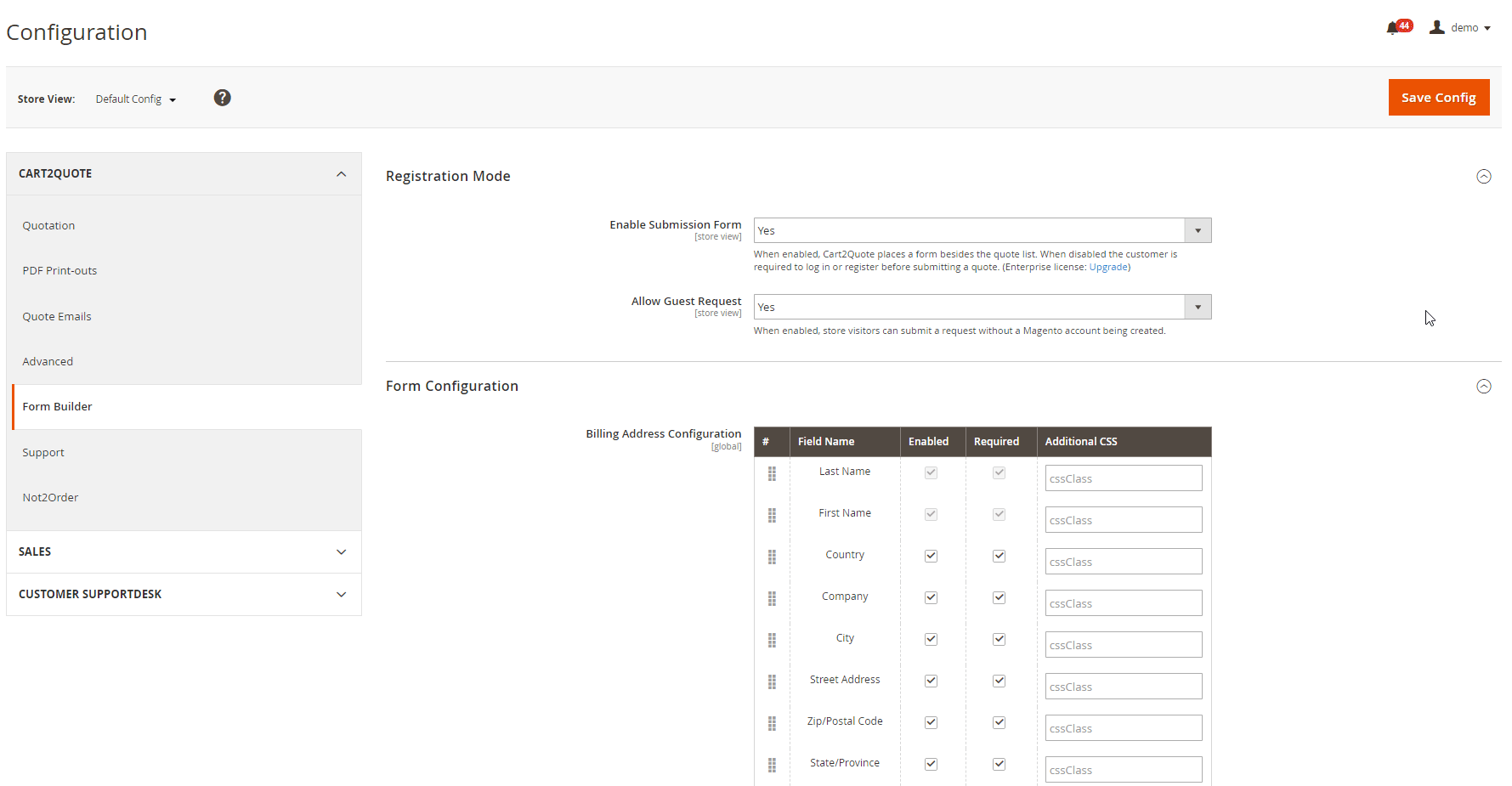
Task: Click the cssClass field for Zip/Postal Code
Action: (x=1124, y=727)
